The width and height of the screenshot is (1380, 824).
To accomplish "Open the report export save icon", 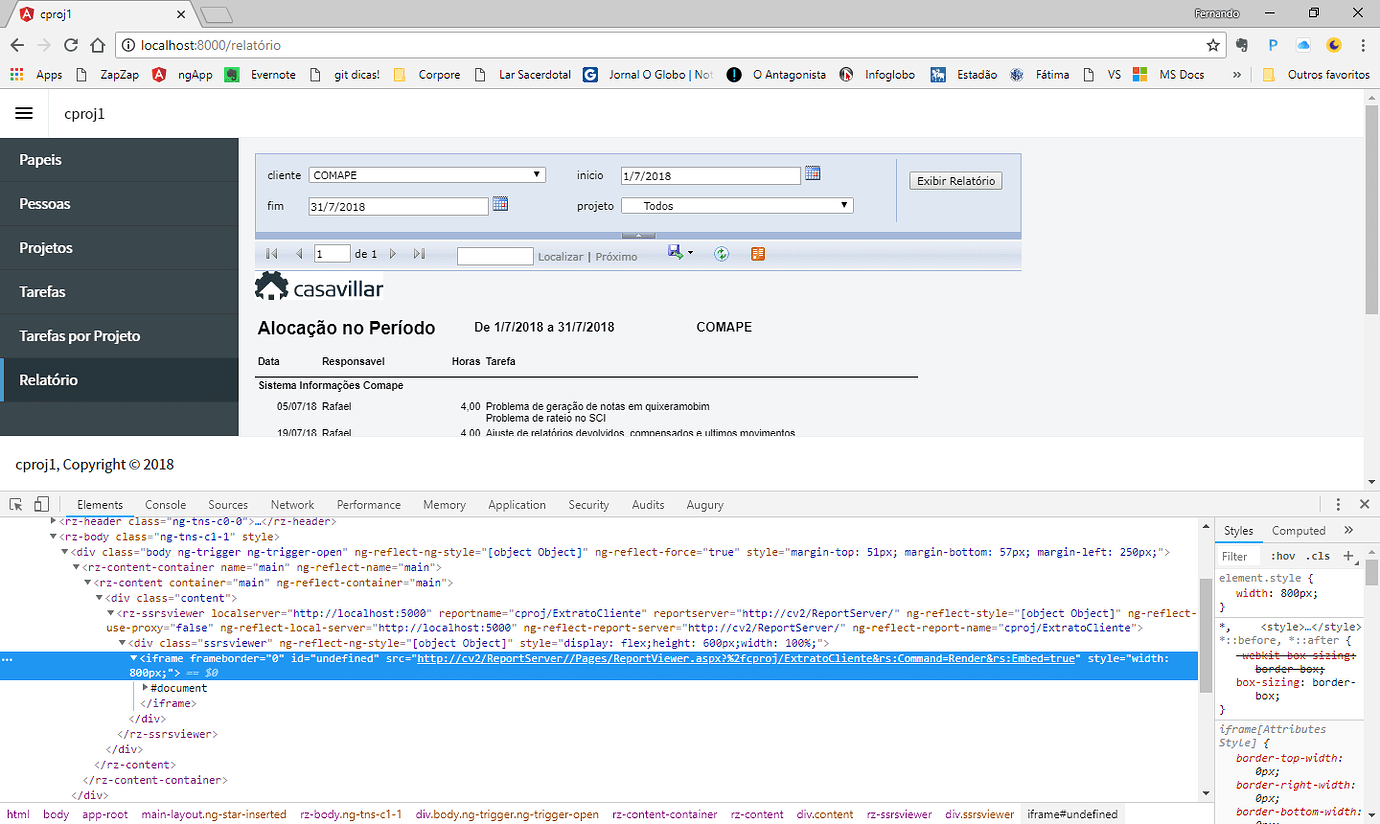I will (676, 253).
